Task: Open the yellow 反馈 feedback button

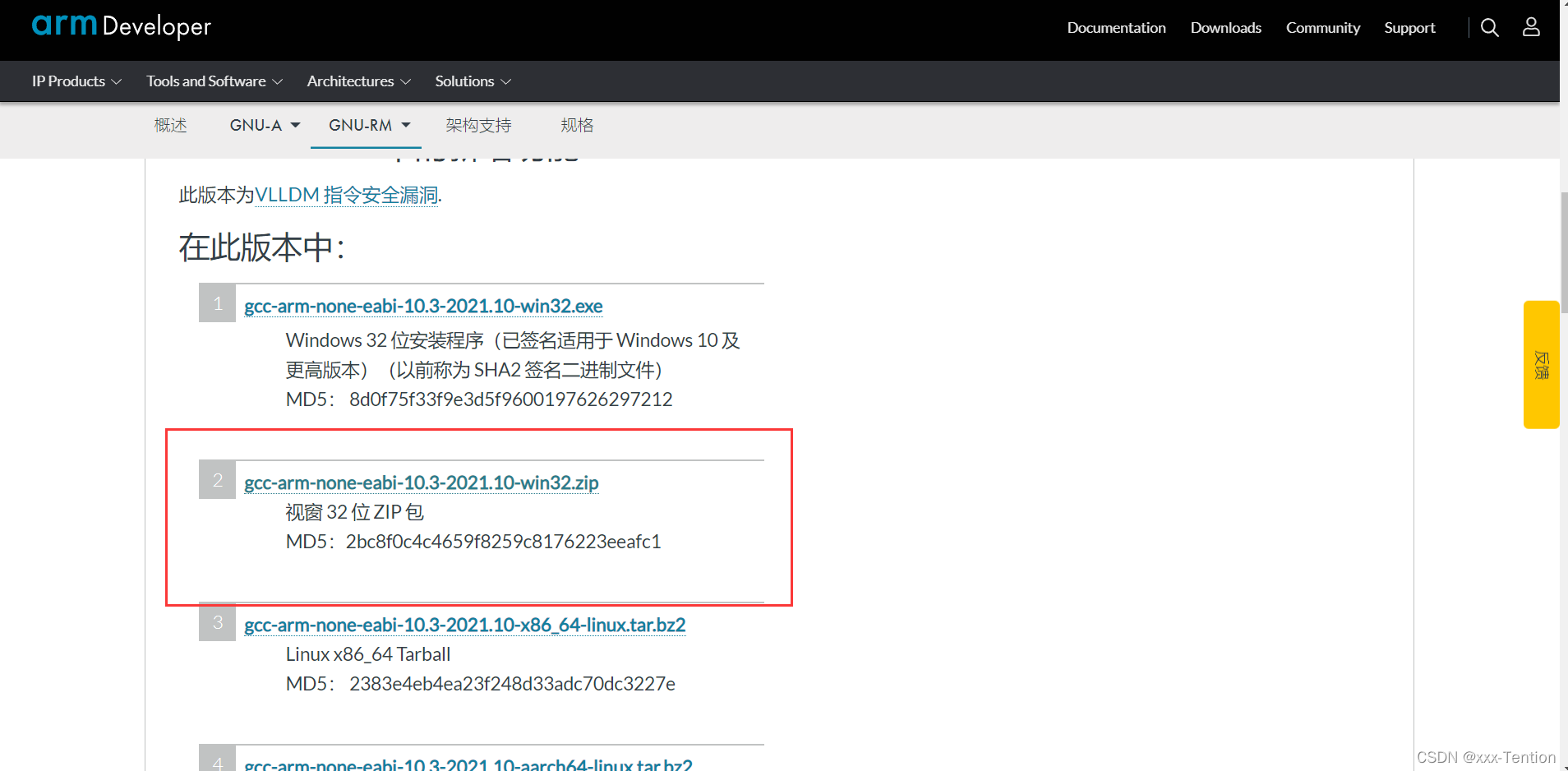Action: tap(1541, 364)
